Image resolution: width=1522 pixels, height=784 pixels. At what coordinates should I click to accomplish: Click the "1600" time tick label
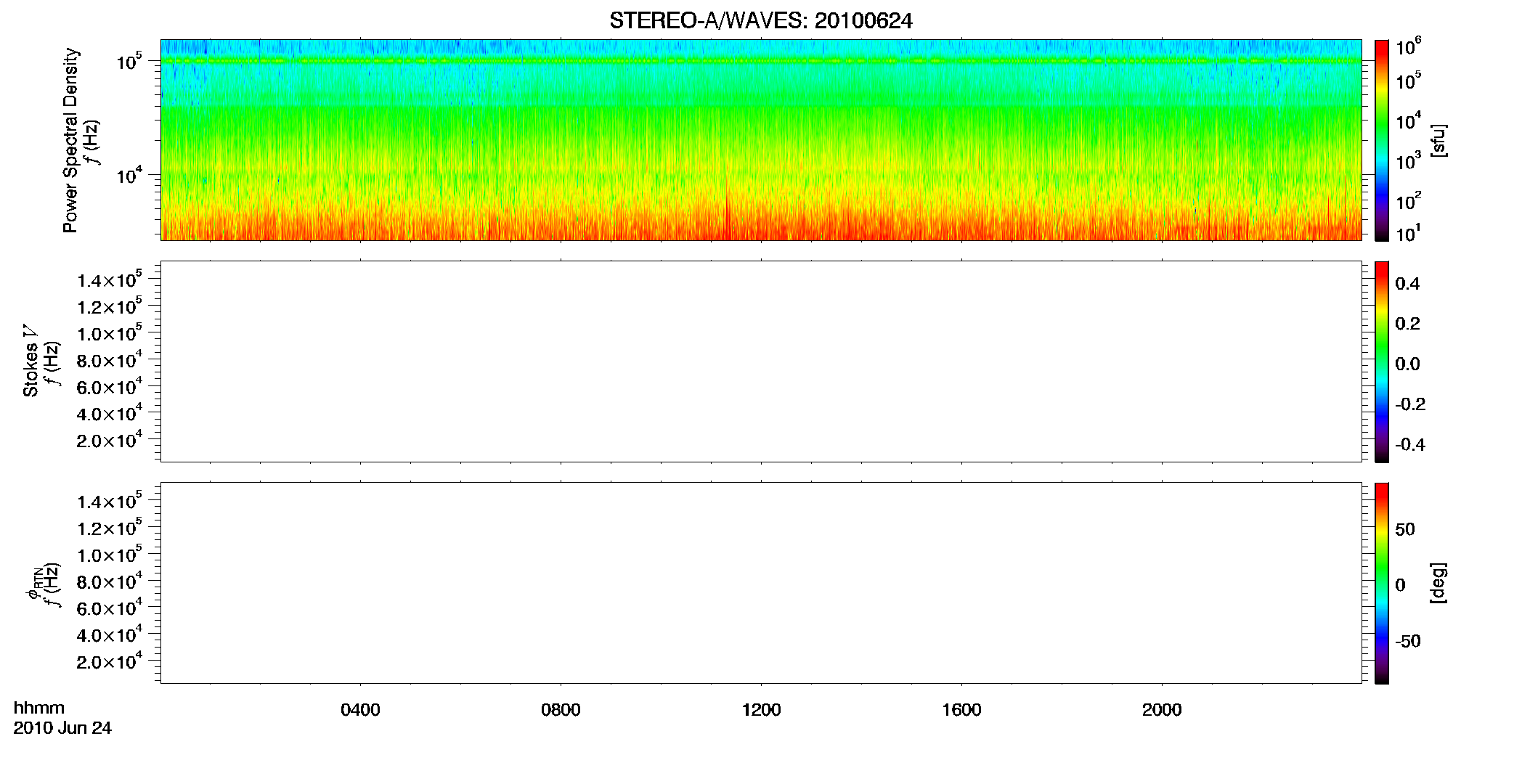tap(961, 710)
